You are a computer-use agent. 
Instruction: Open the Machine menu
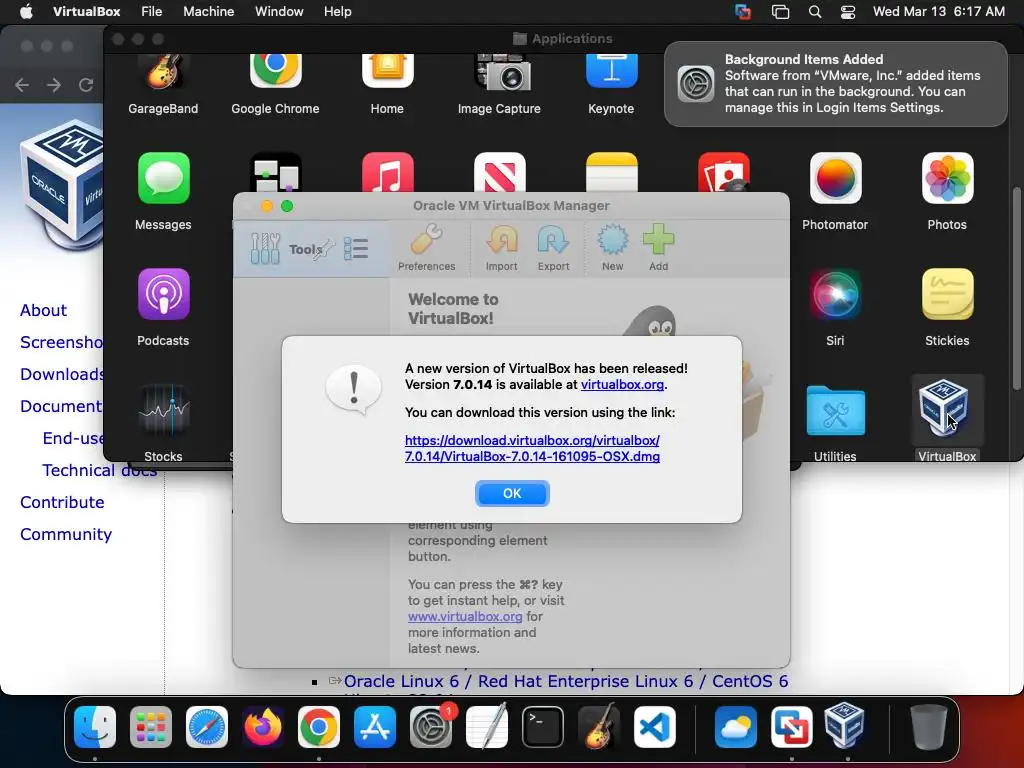point(208,12)
